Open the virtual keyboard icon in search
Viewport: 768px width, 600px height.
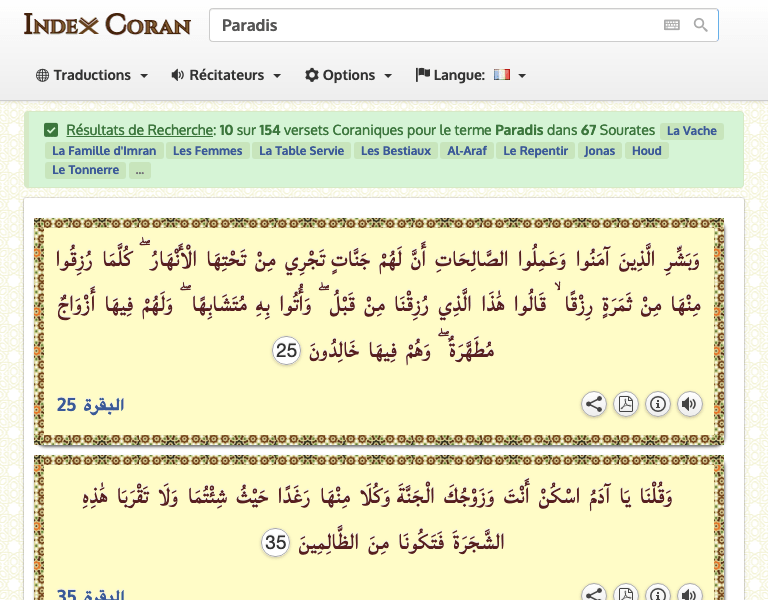tap(672, 25)
